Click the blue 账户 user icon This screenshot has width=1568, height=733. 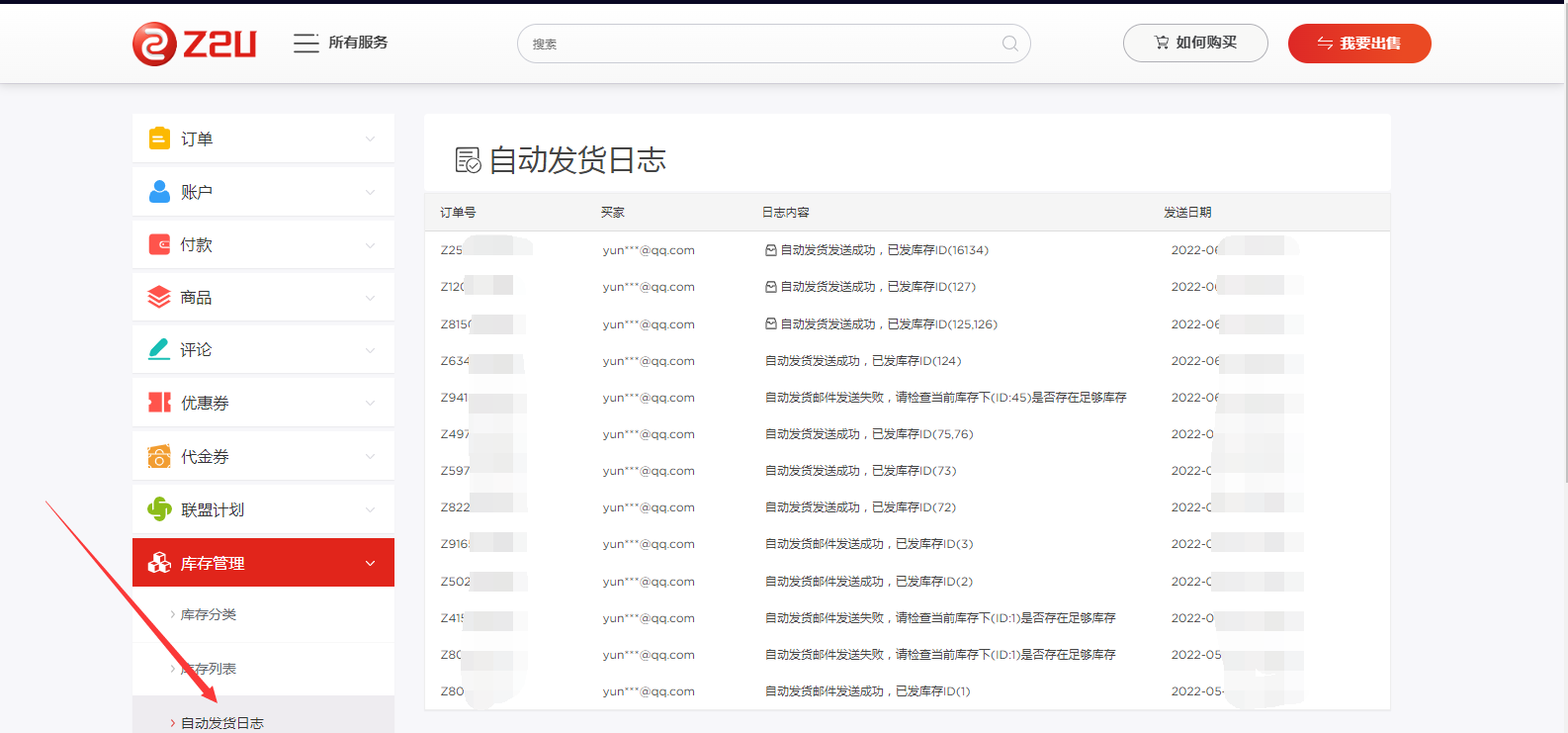(159, 192)
